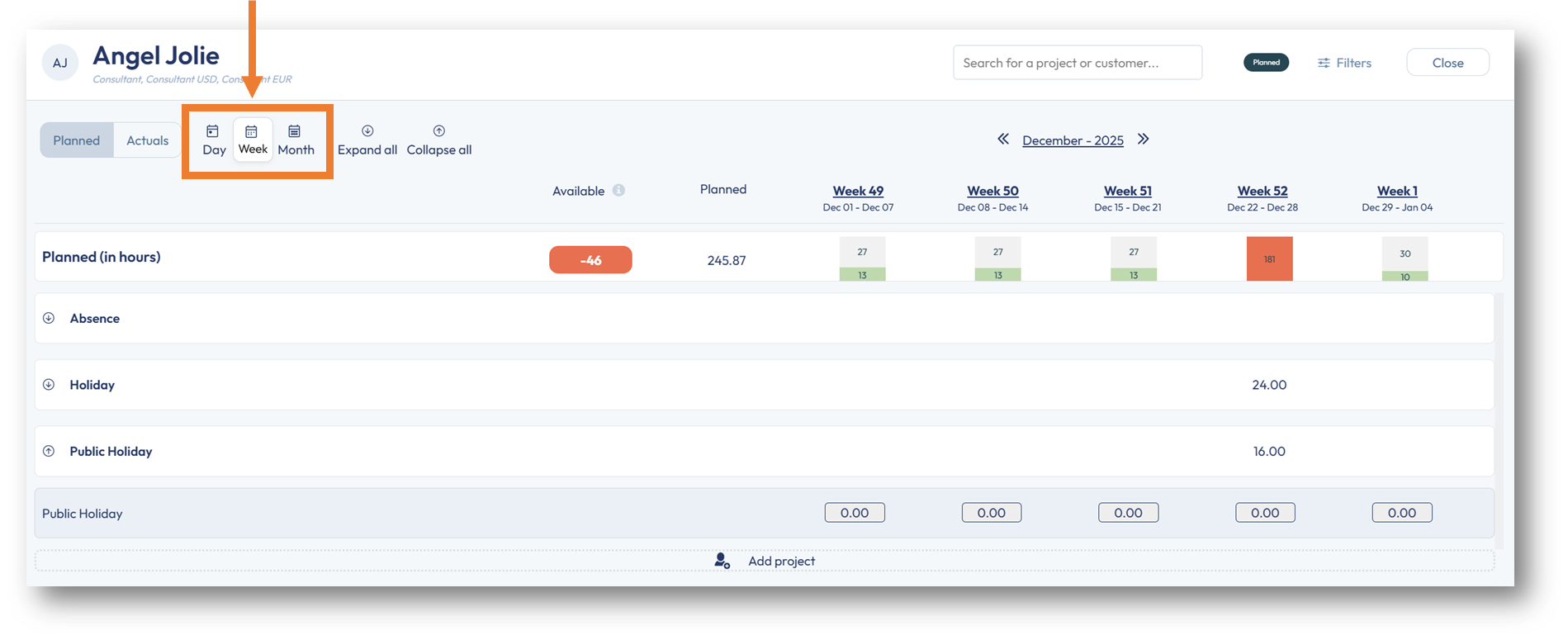
Task: Click the Available info icon
Action: [618, 191]
